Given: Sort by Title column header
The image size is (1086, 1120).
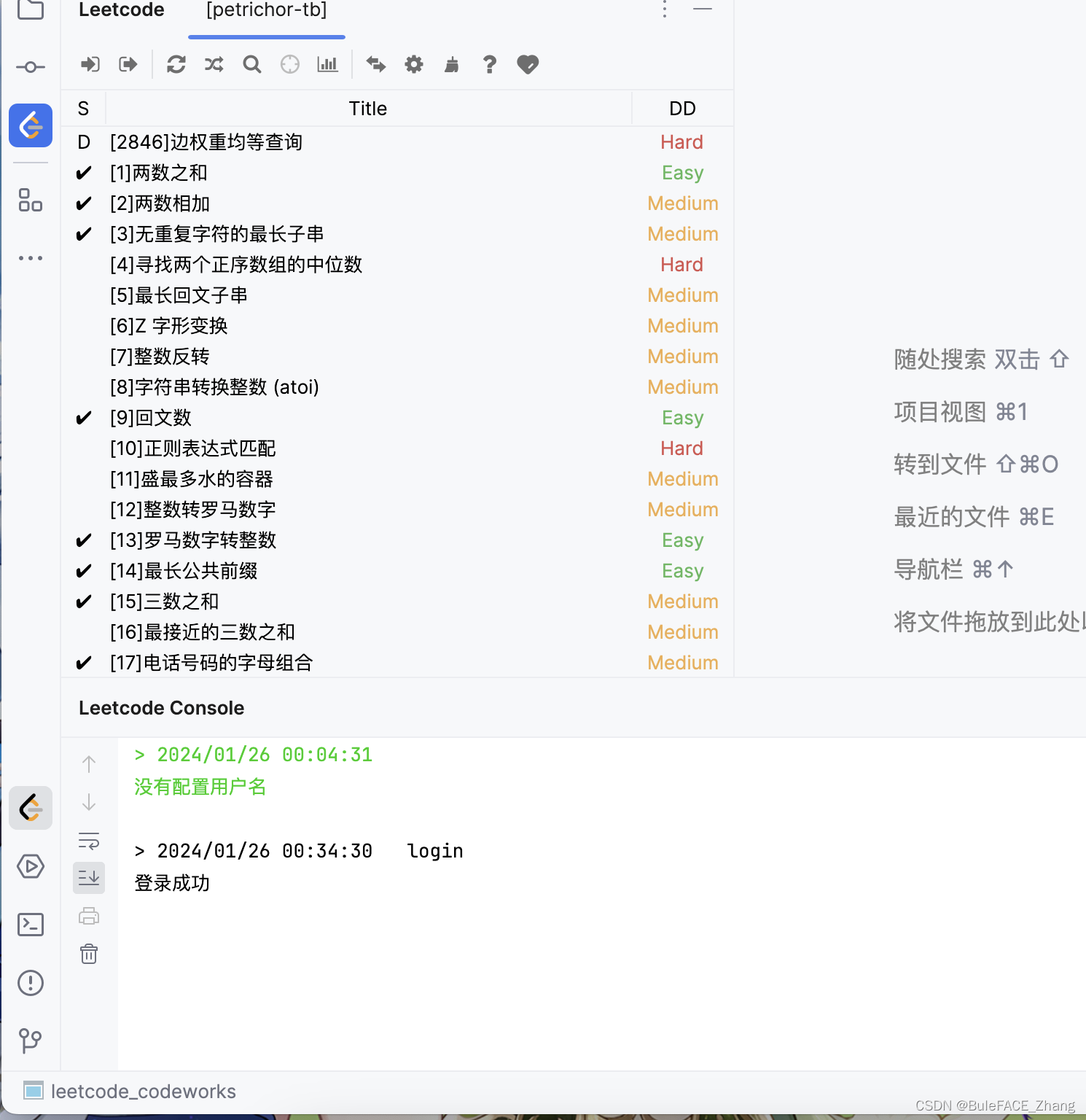Looking at the screenshot, I should 368,109.
